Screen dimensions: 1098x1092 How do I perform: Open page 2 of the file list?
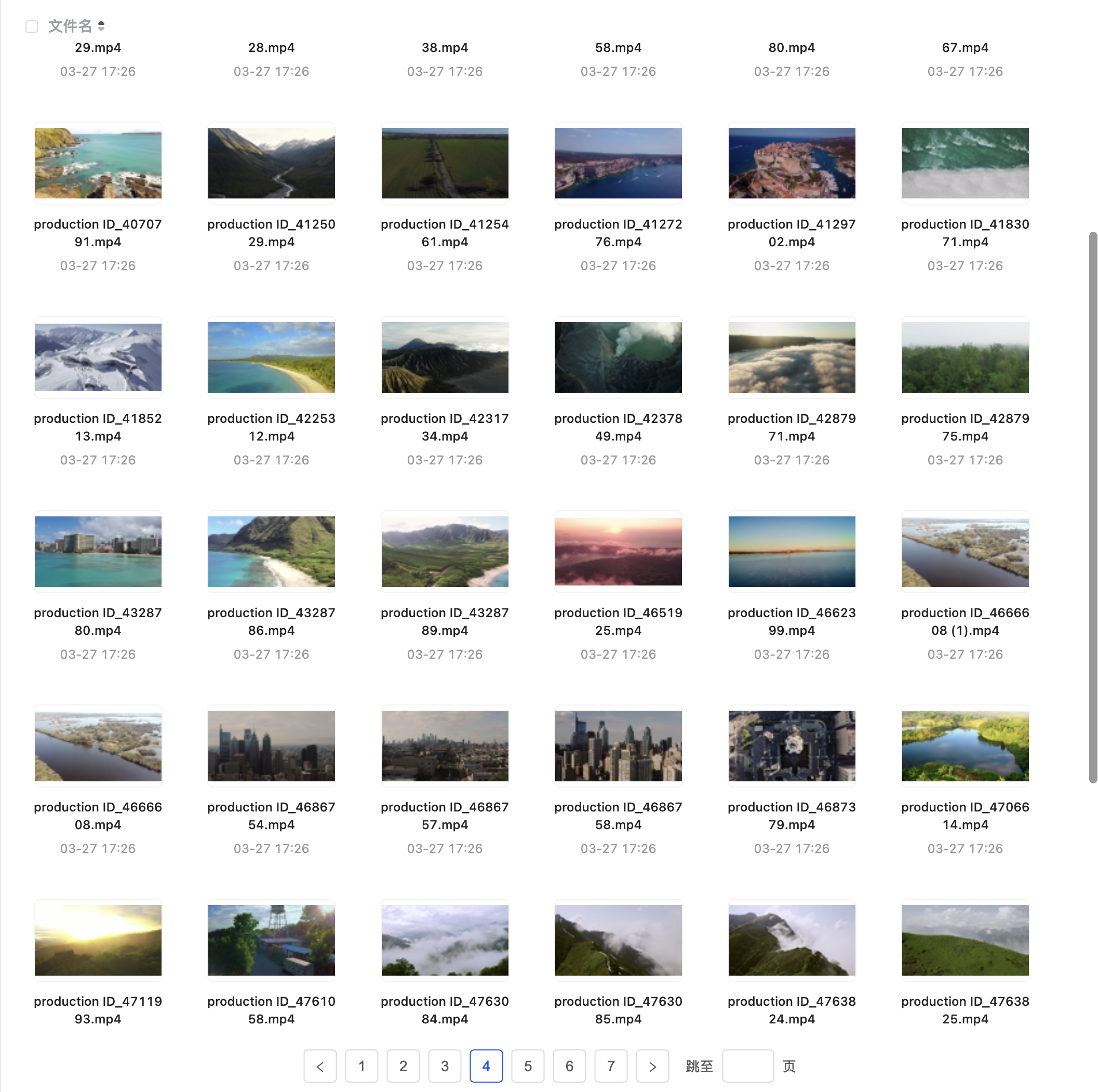(x=403, y=1066)
